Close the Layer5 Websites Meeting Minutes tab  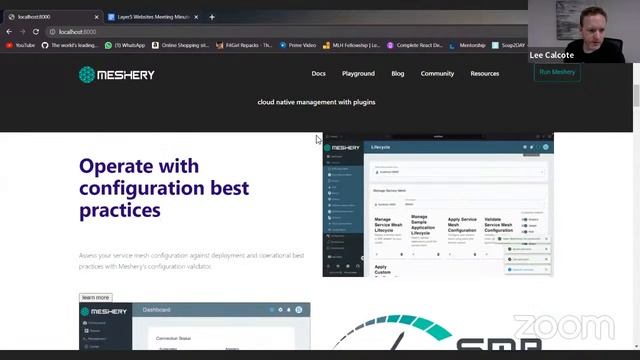point(196,17)
